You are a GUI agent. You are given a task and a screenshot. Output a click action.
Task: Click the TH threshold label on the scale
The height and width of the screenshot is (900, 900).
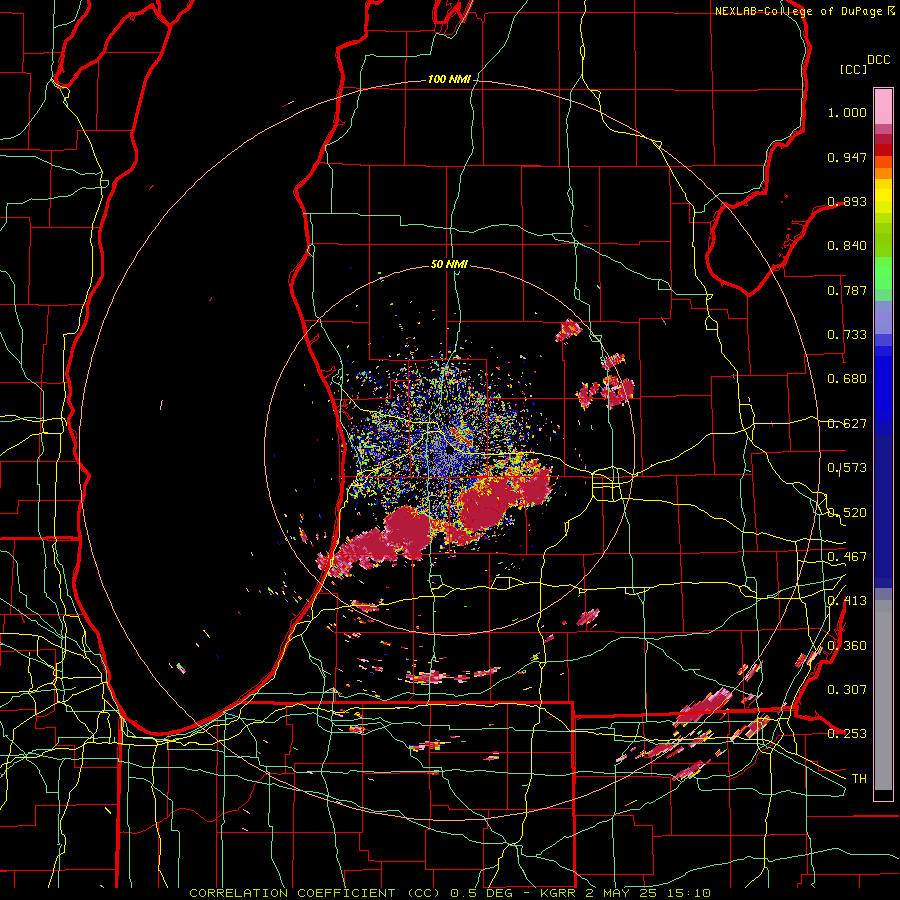click(x=859, y=779)
